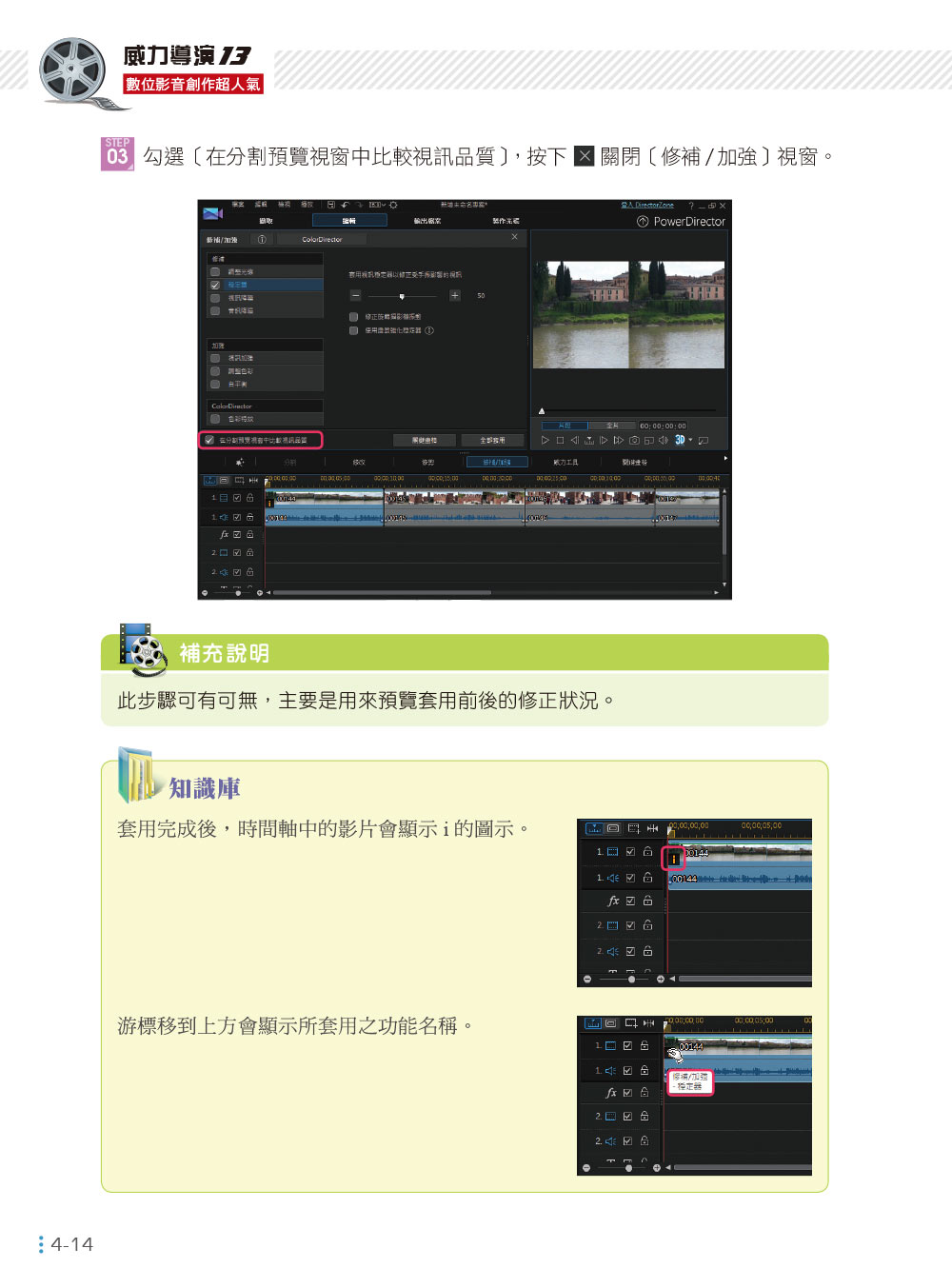Screen dimensions: 952x1288
Task: Open the dropdown arrow beside the 3D button
Action: click(690, 440)
